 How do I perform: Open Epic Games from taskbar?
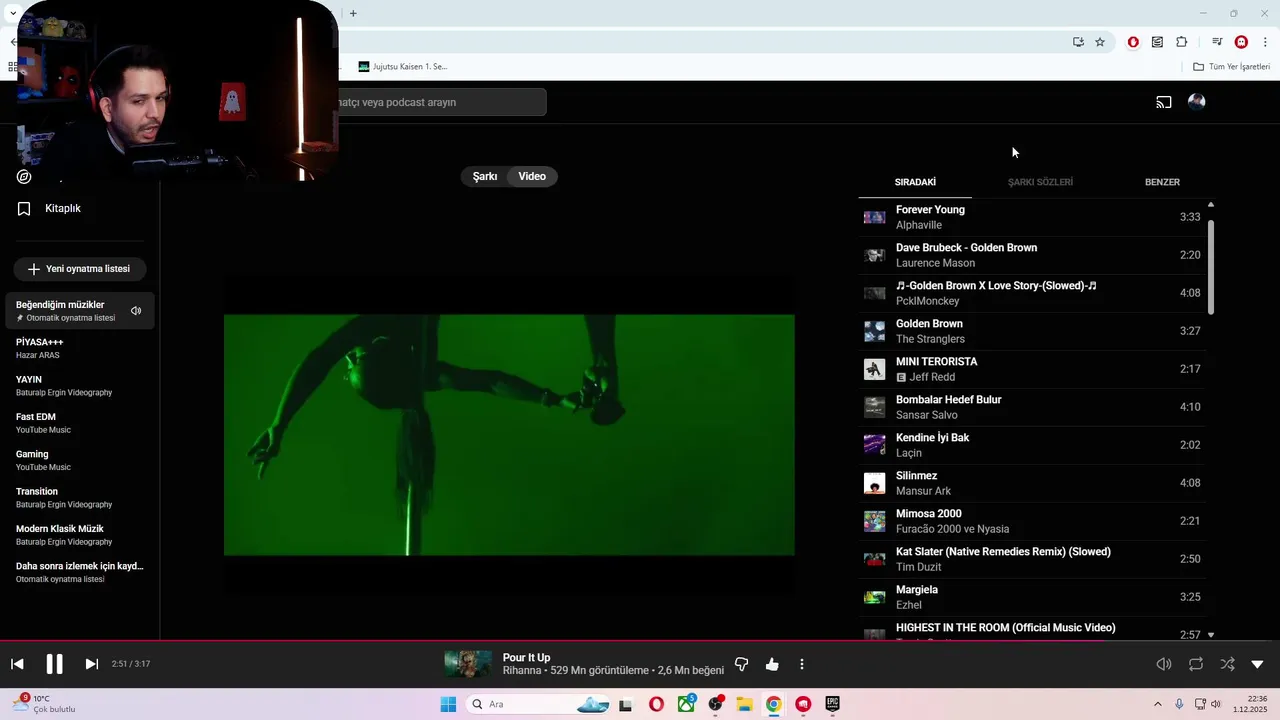coord(832,704)
